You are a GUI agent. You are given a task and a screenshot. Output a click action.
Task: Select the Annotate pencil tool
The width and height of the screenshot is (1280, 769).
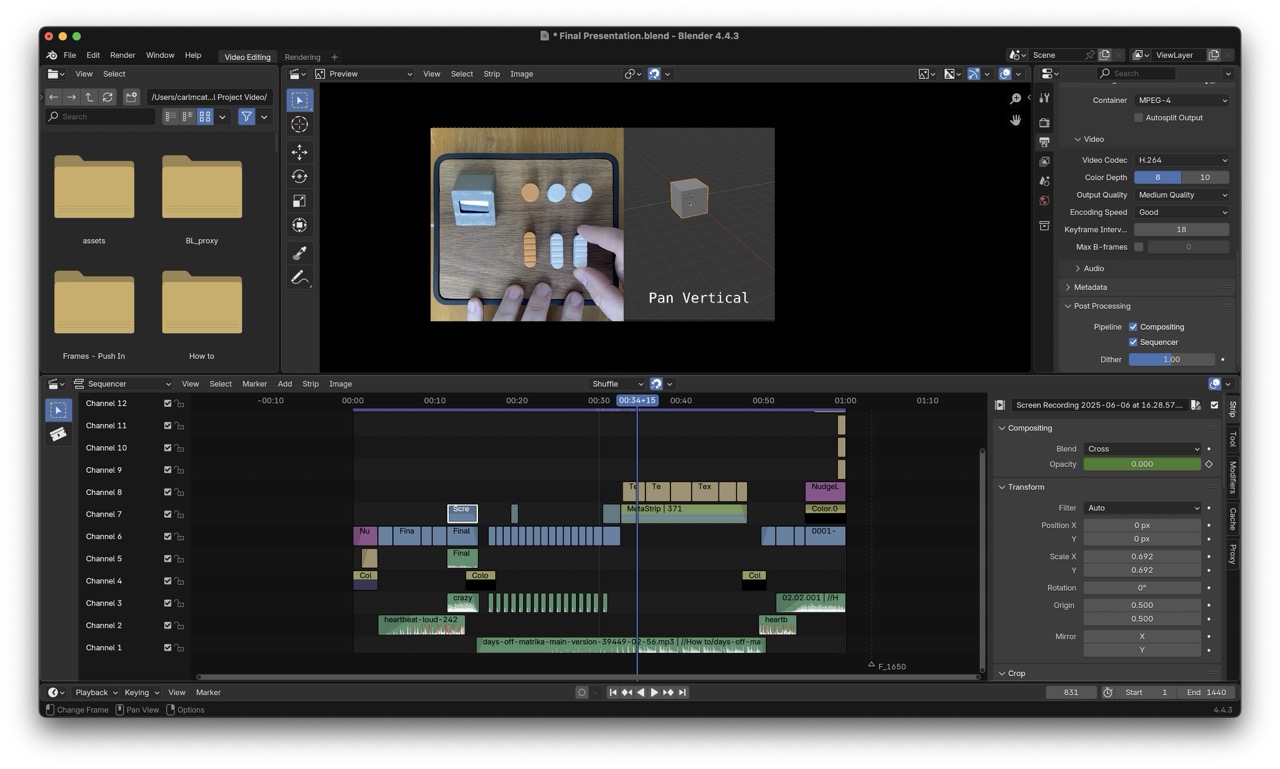[299, 278]
